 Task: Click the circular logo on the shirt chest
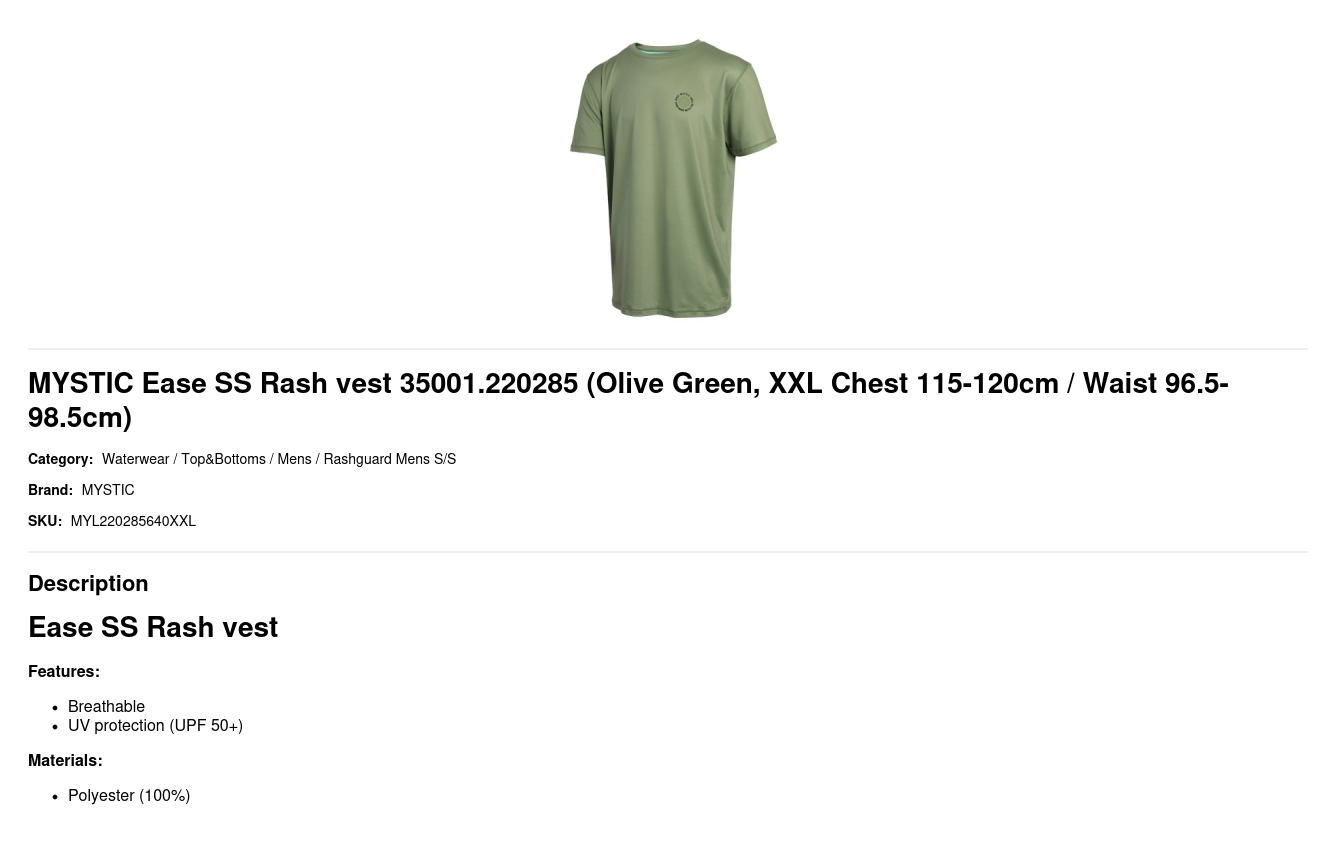[x=684, y=102]
